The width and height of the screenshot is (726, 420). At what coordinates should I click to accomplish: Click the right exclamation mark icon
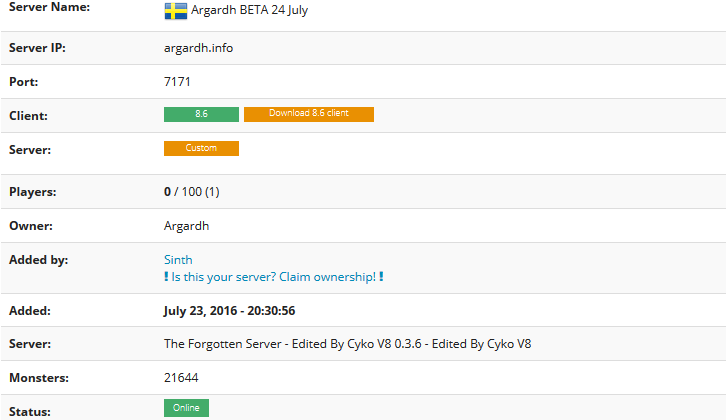tap(381, 276)
